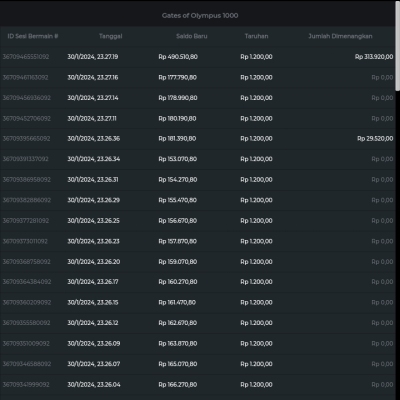Select balance 'Rp 154.270,80'
Viewport: 400px width, 400px height.
178,179
